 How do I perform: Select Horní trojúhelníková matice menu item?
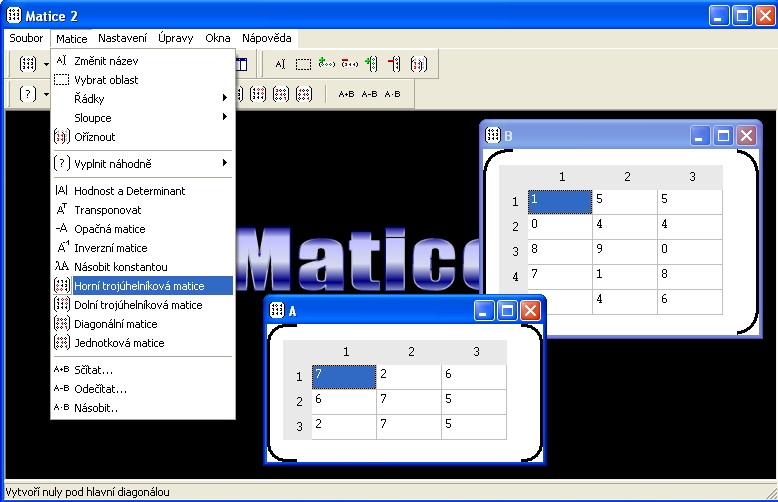pos(143,286)
